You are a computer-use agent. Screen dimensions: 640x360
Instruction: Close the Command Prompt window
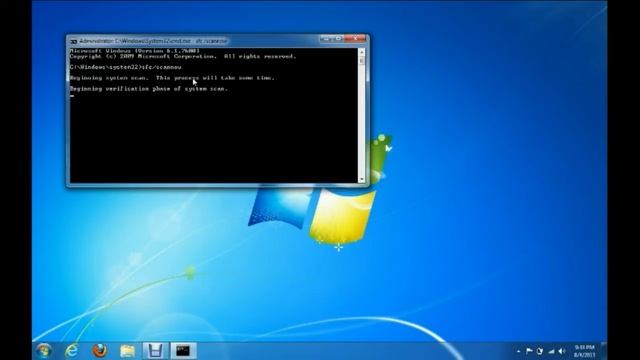click(x=356, y=39)
